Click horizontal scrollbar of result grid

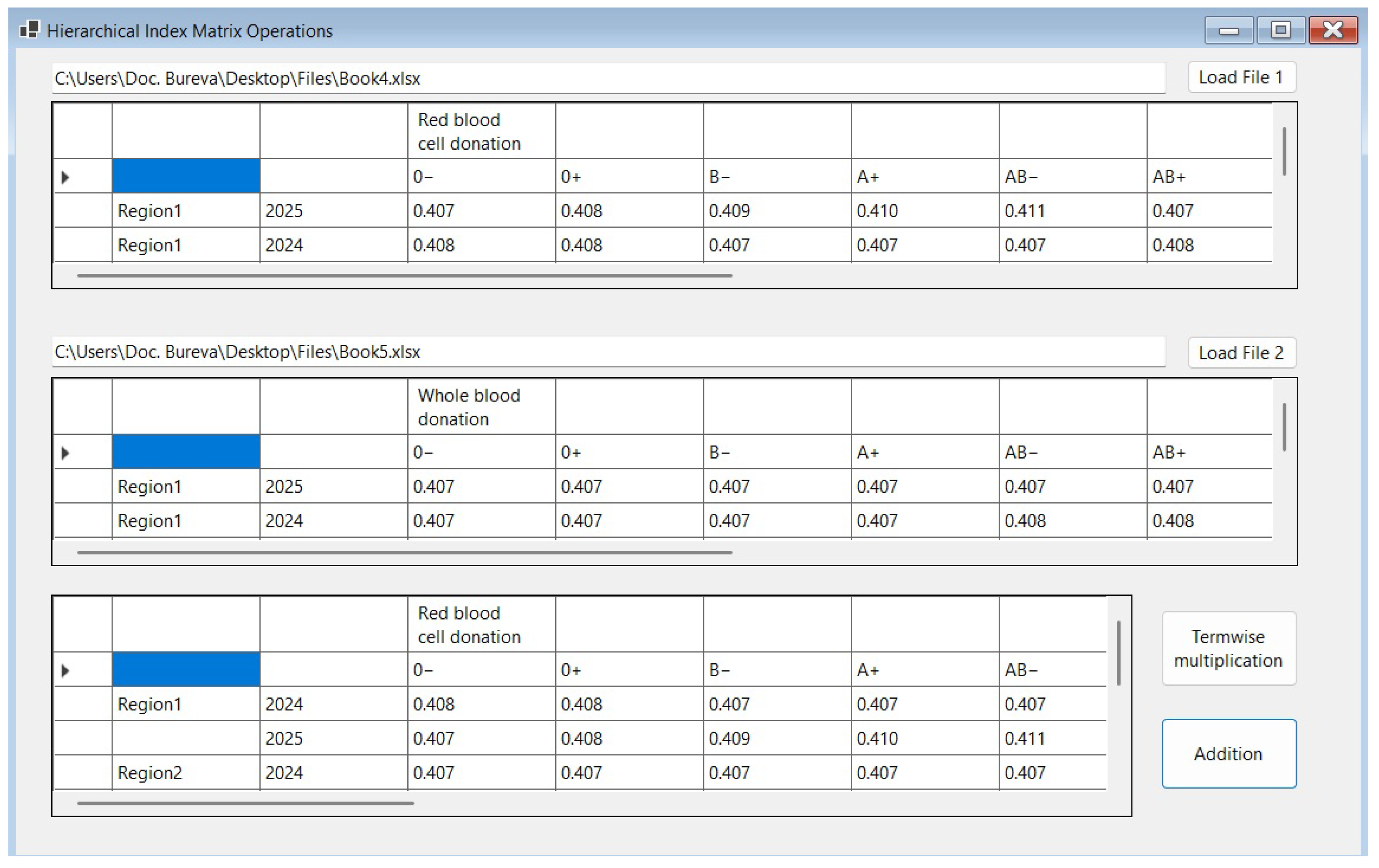(245, 803)
